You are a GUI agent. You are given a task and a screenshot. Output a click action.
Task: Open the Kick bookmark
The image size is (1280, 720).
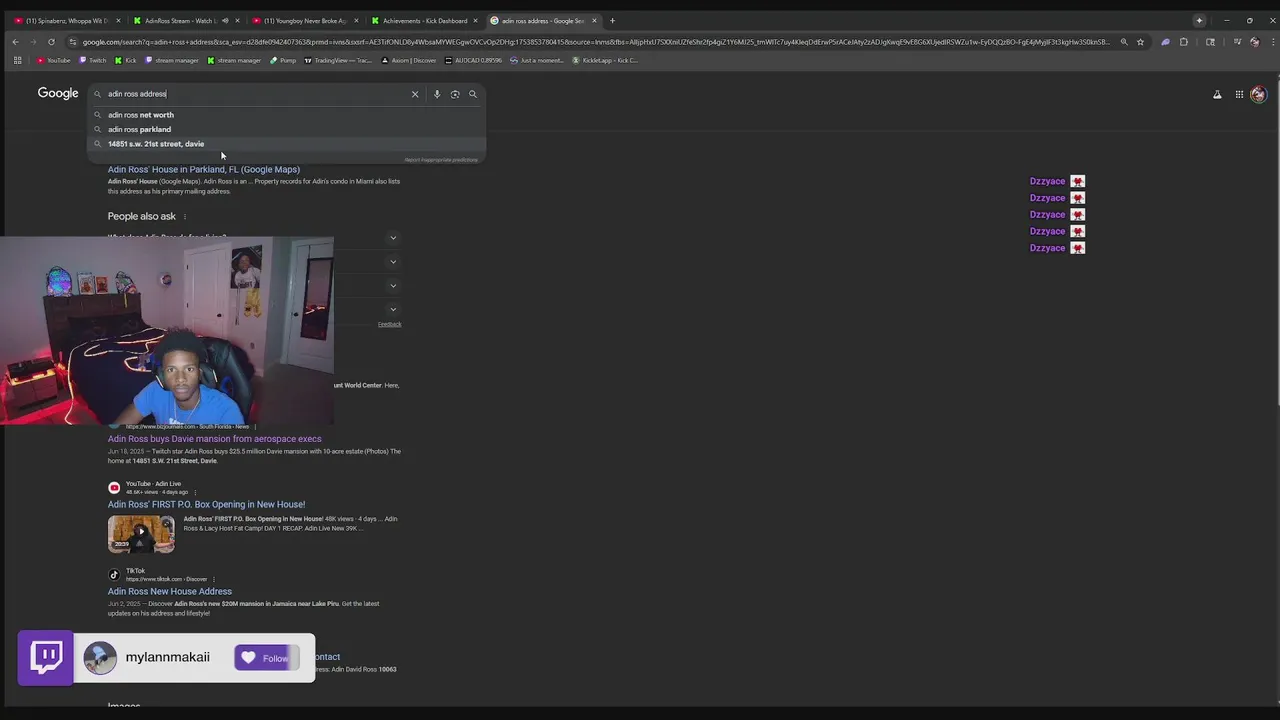click(126, 60)
